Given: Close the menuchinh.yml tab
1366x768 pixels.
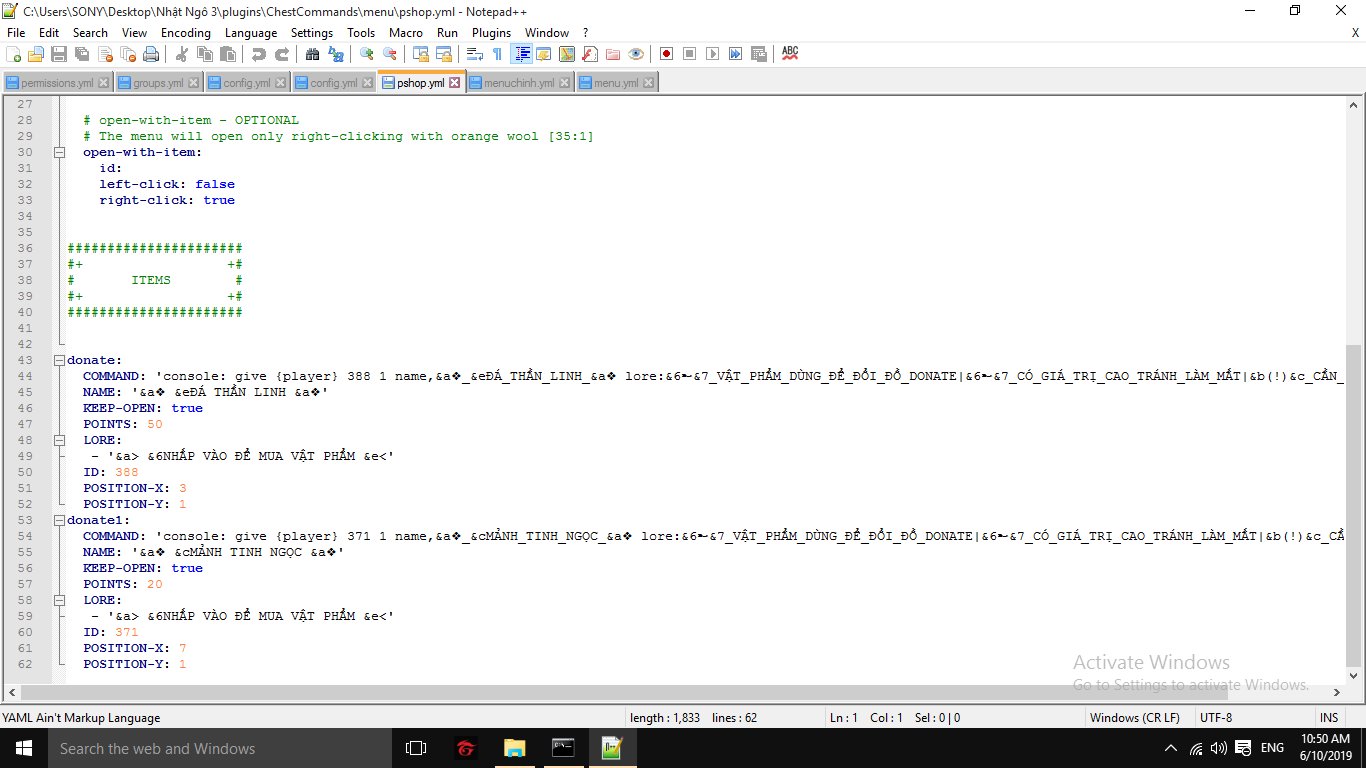Looking at the screenshot, I should [x=565, y=83].
